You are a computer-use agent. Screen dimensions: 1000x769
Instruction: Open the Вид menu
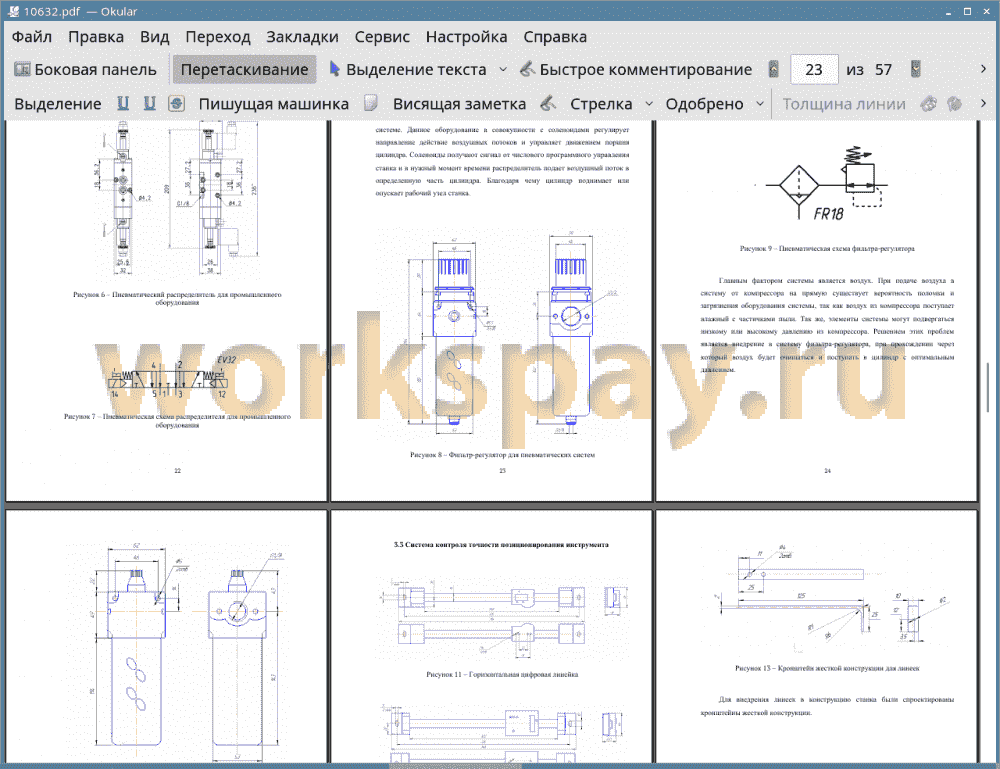(x=154, y=37)
